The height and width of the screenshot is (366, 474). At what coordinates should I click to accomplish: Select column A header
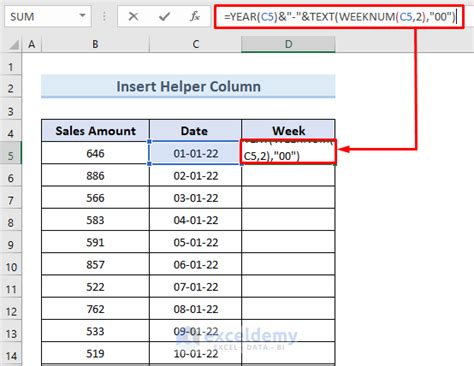[x=32, y=44]
